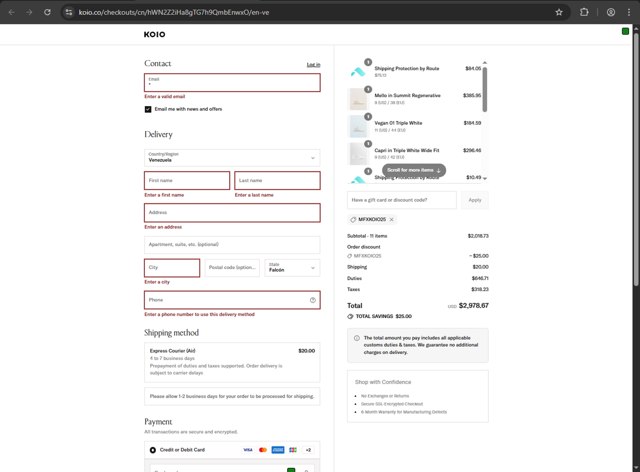
Task: Click the Shop with Confidence heading
Action: (383, 382)
